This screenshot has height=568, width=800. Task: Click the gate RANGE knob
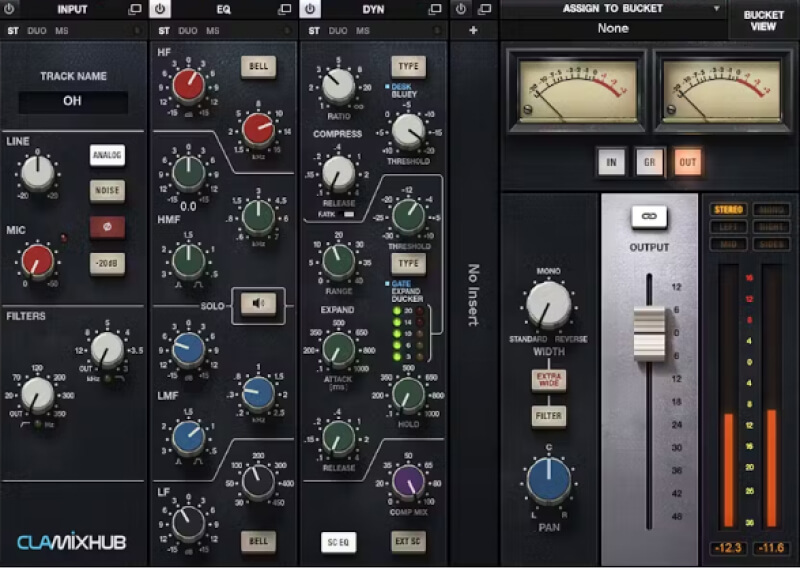coord(338,261)
